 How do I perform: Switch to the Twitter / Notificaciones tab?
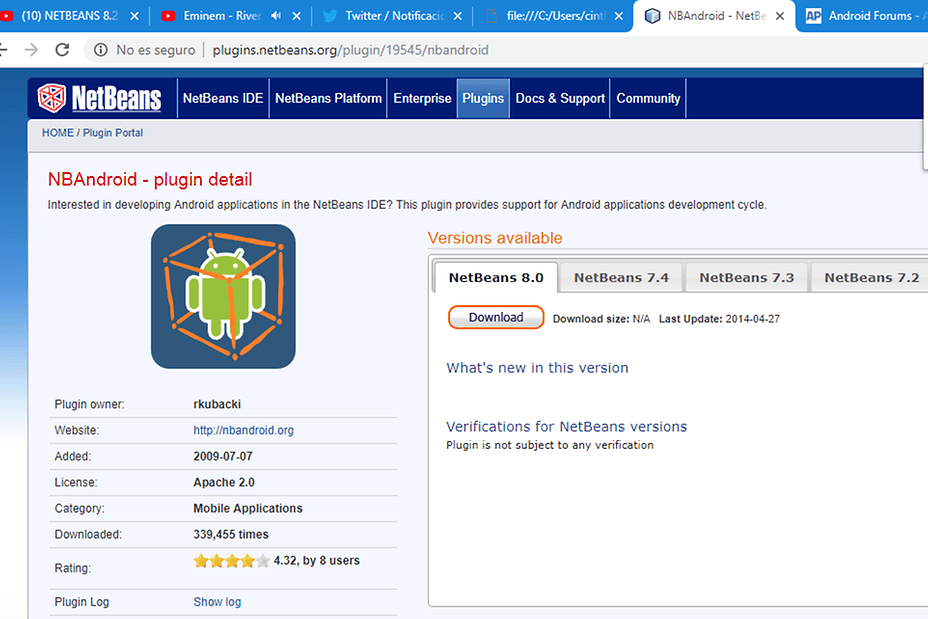pos(394,16)
